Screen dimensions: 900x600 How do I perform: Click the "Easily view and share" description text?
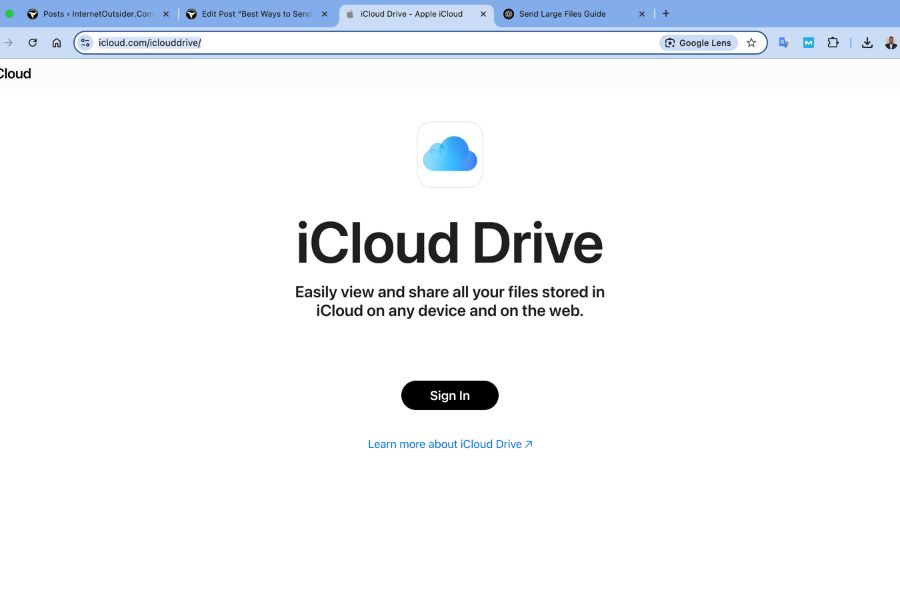[449, 301]
